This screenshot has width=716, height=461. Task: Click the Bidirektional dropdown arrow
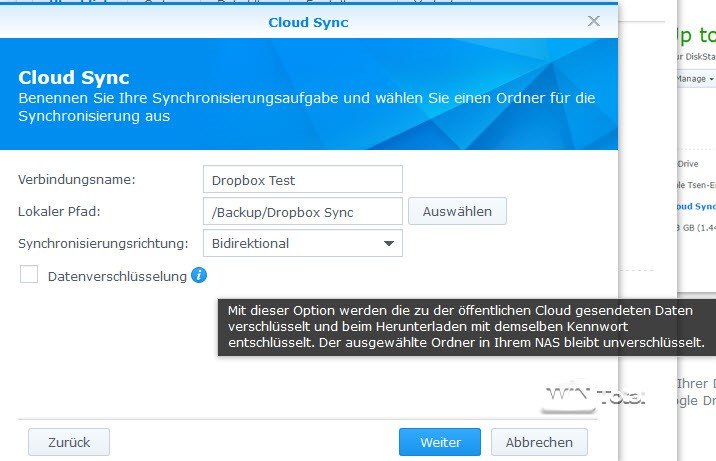click(x=388, y=243)
